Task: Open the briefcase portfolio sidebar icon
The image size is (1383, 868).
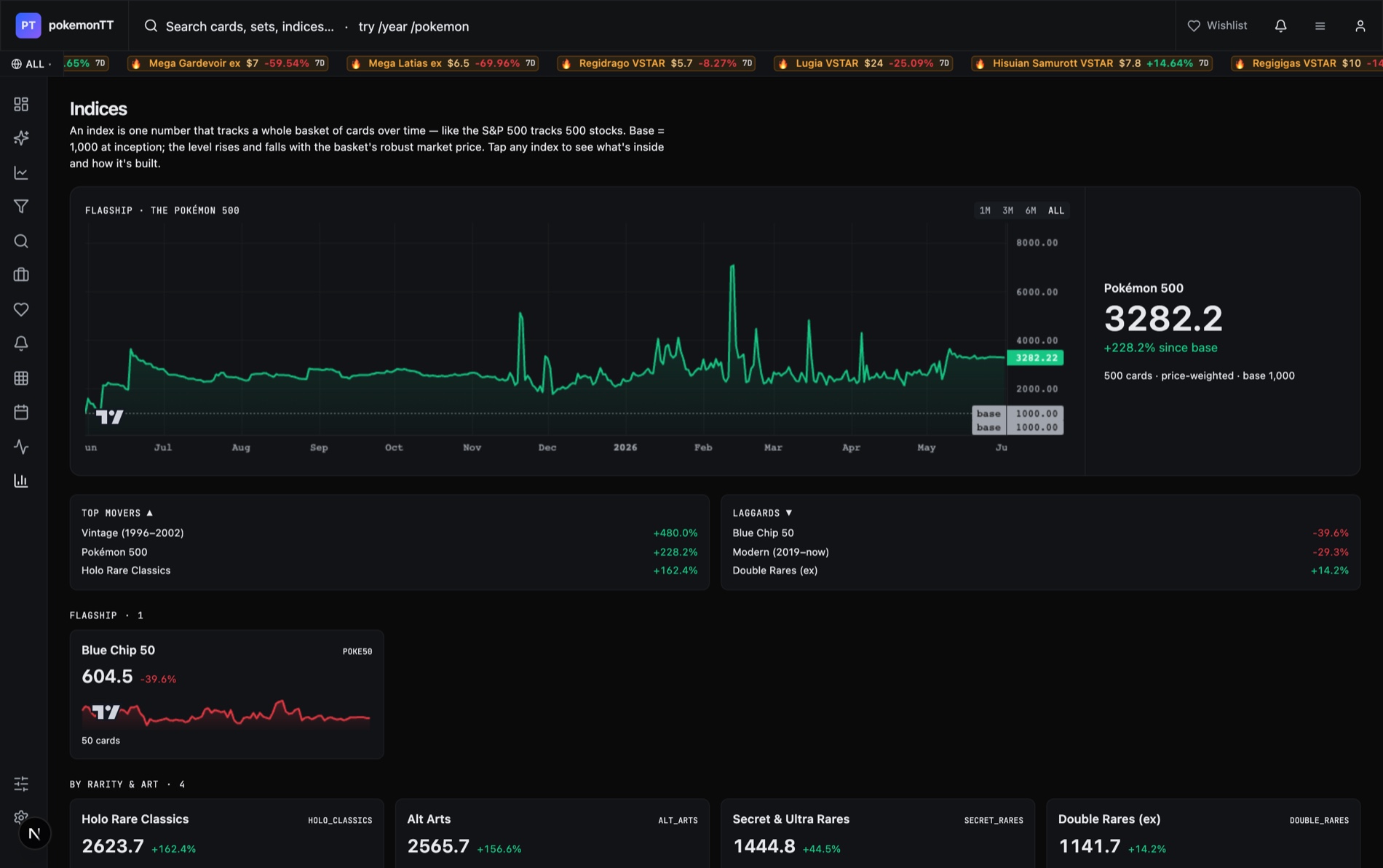Action: pyautogui.click(x=21, y=275)
